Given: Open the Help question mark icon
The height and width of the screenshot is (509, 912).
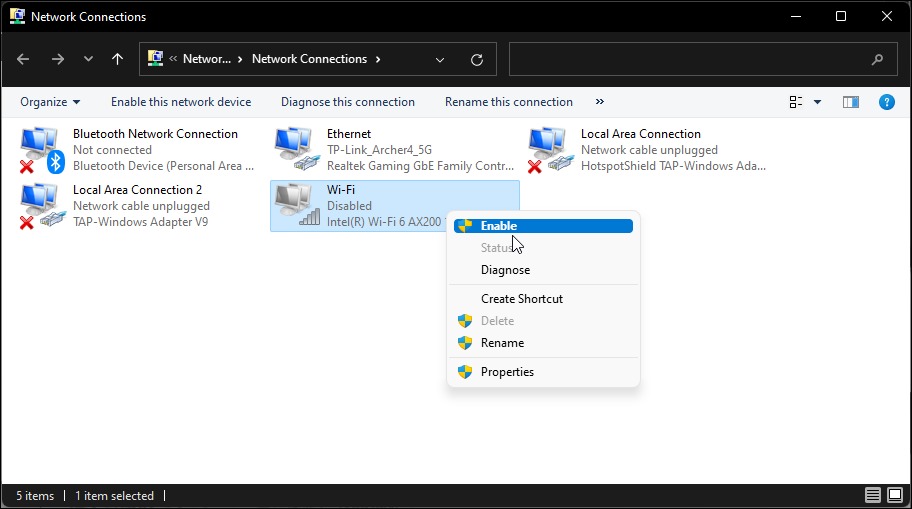Looking at the screenshot, I should tap(885, 102).
